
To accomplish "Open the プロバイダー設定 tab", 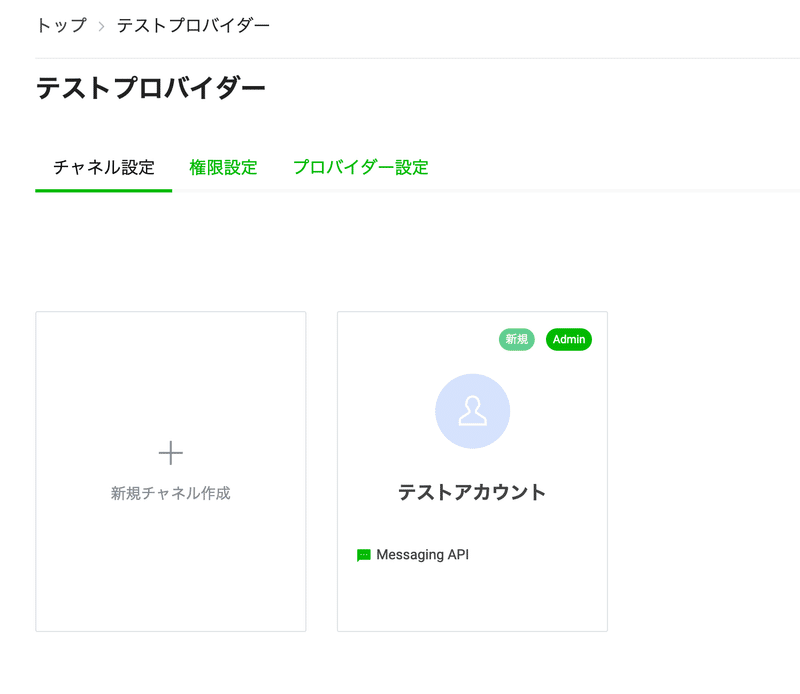I will (x=360, y=167).
